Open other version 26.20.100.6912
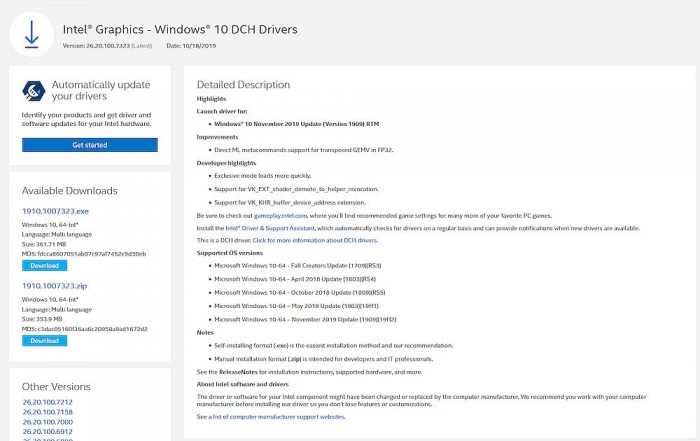The width and height of the screenshot is (700, 441). [x=48, y=432]
